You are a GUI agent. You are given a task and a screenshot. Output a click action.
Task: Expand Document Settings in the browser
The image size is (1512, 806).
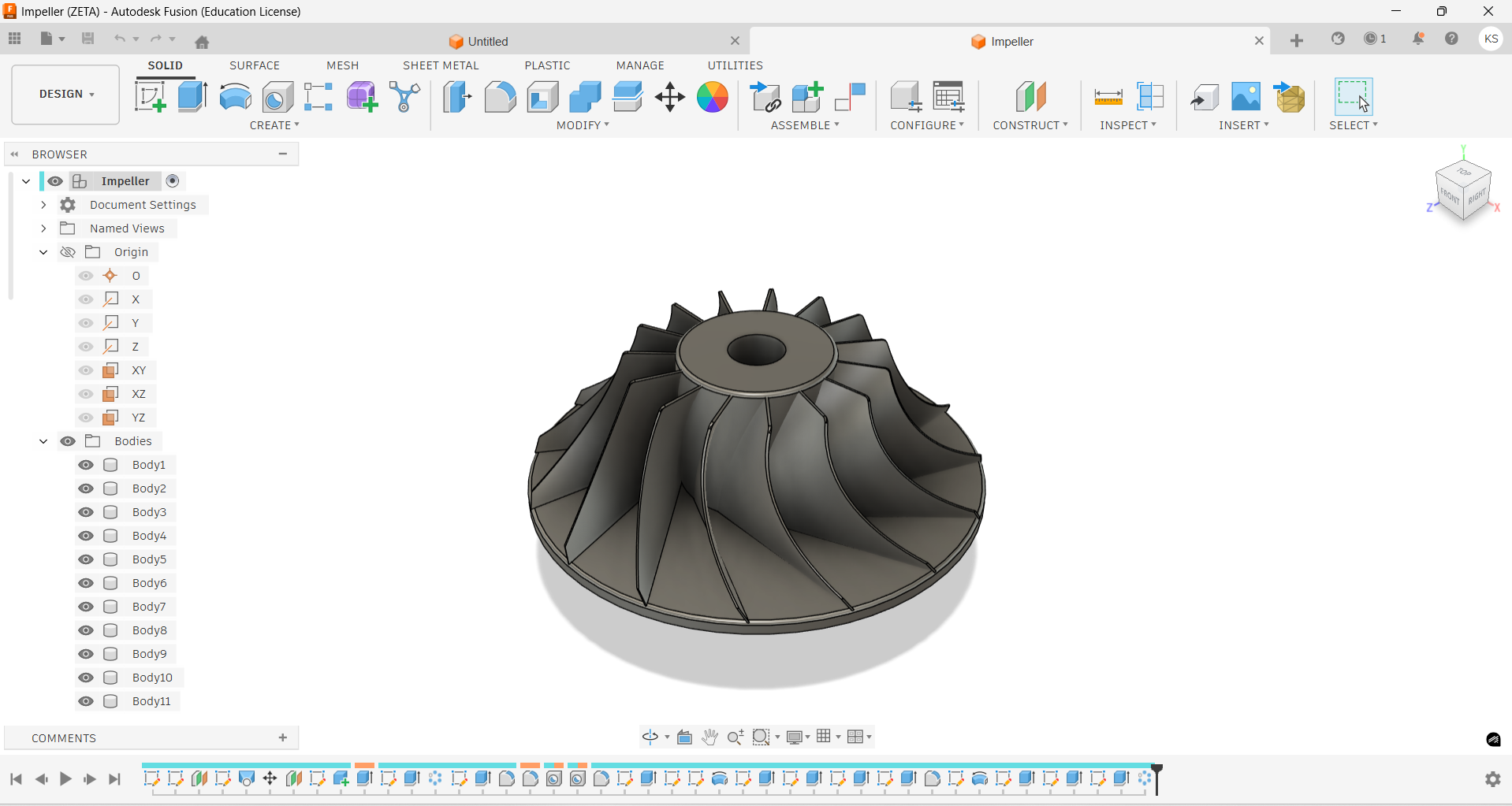43,205
